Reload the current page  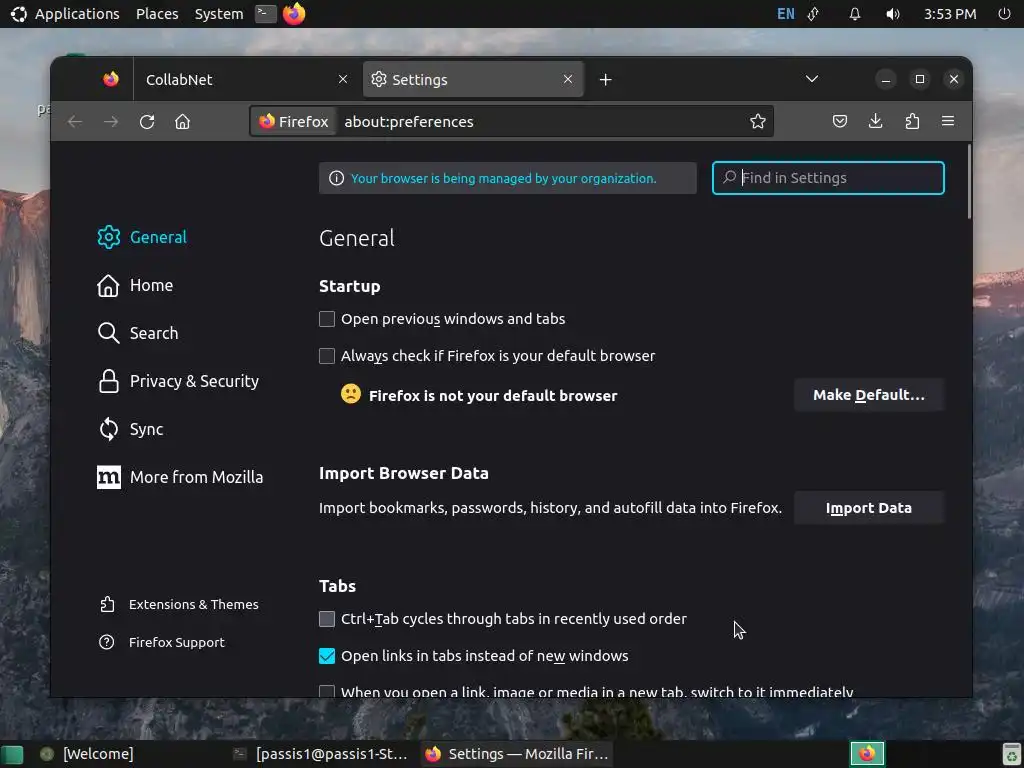pyautogui.click(x=147, y=121)
